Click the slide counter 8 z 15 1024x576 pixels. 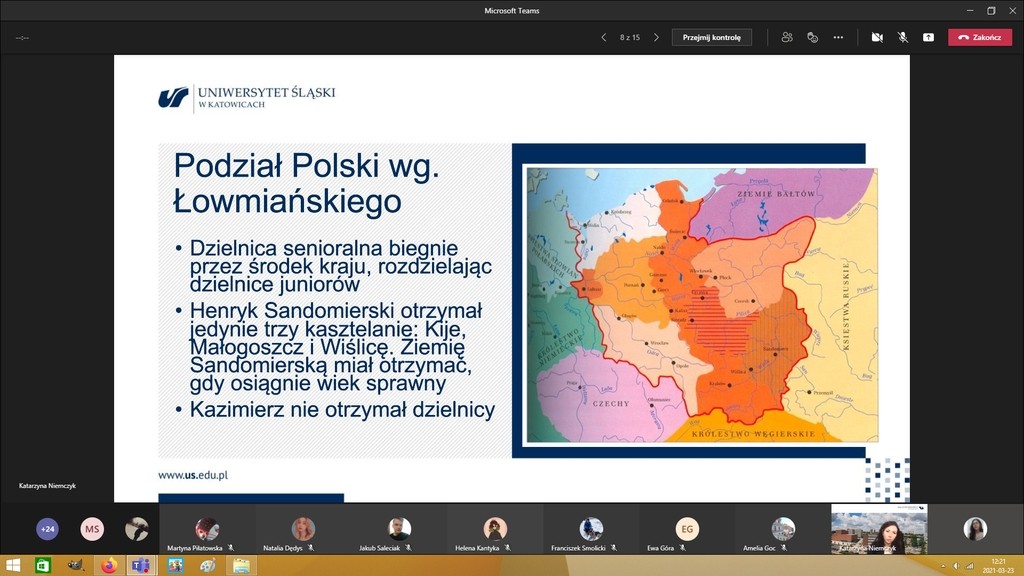(x=630, y=37)
